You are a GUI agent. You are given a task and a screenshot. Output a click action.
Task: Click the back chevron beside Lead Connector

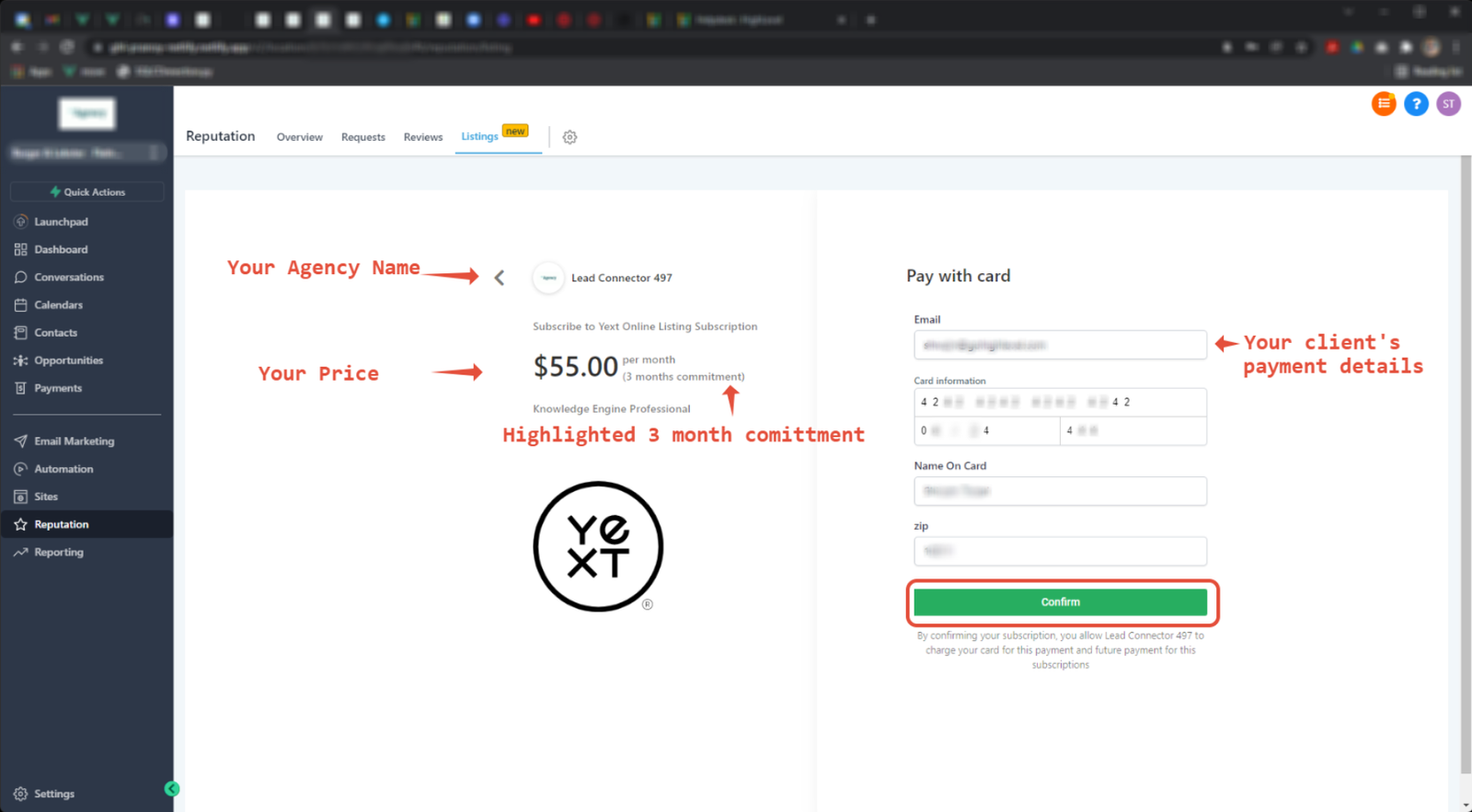[500, 278]
